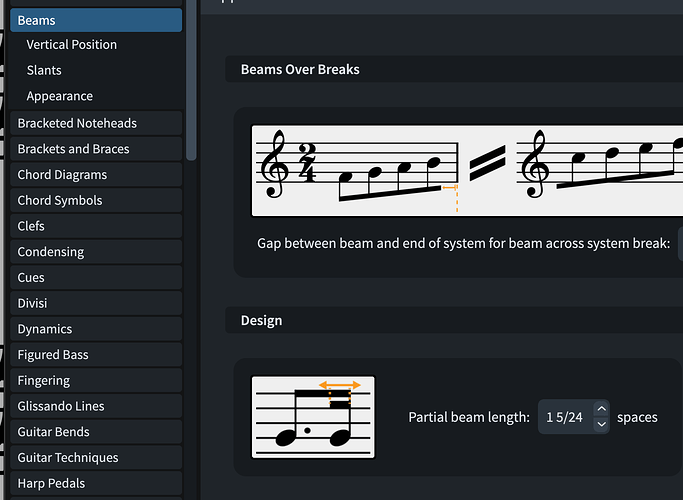Screen dimensions: 683x500
Task: Go to the Slants subsection
Action: point(44,71)
